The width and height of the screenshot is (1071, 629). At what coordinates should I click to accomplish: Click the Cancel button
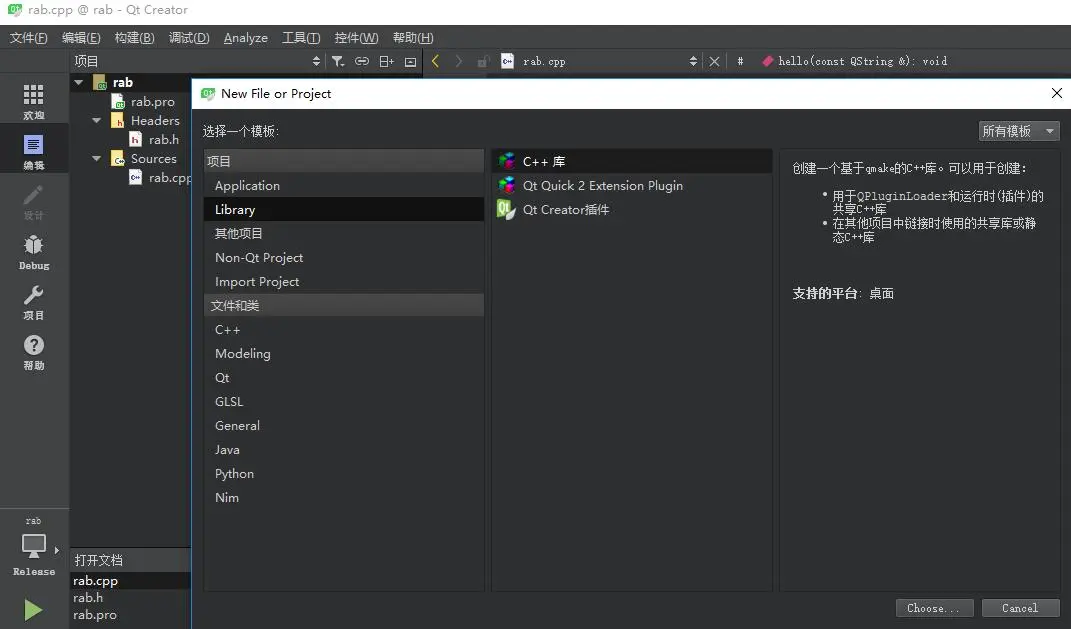pos(1020,608)
